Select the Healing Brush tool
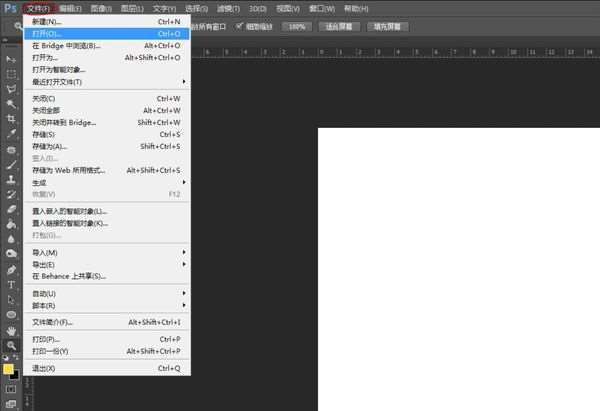 [11, 150]
